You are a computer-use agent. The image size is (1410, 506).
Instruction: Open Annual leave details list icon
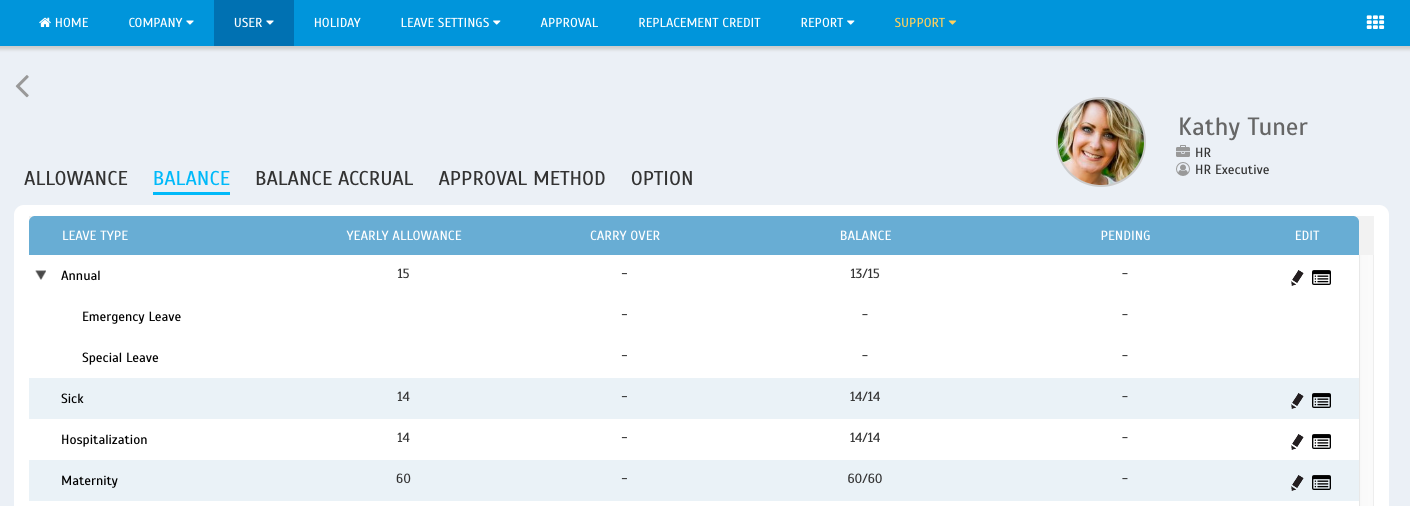(x=1321, y=278)
